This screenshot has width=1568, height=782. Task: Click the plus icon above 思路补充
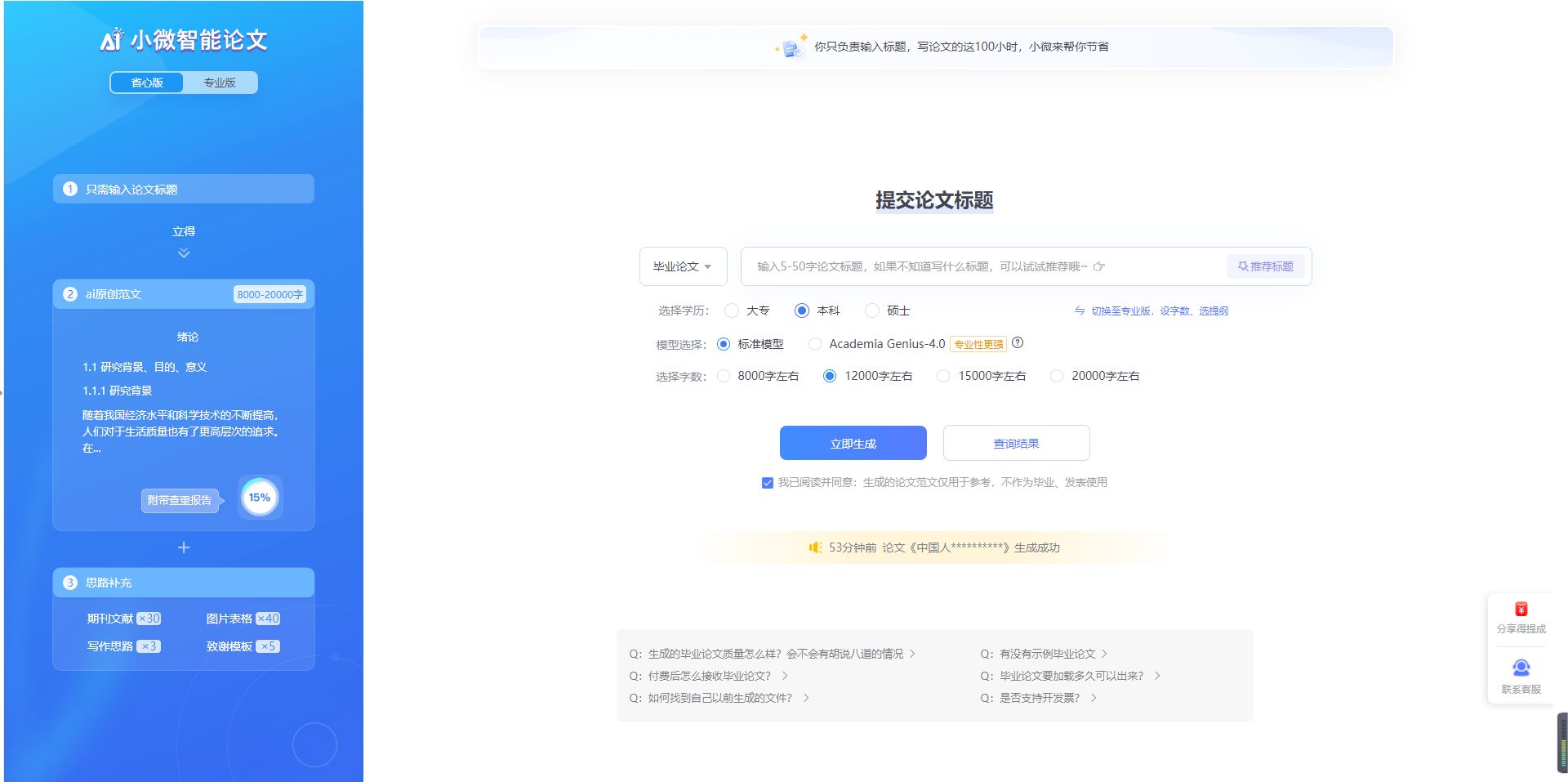(x=184, y=547)
